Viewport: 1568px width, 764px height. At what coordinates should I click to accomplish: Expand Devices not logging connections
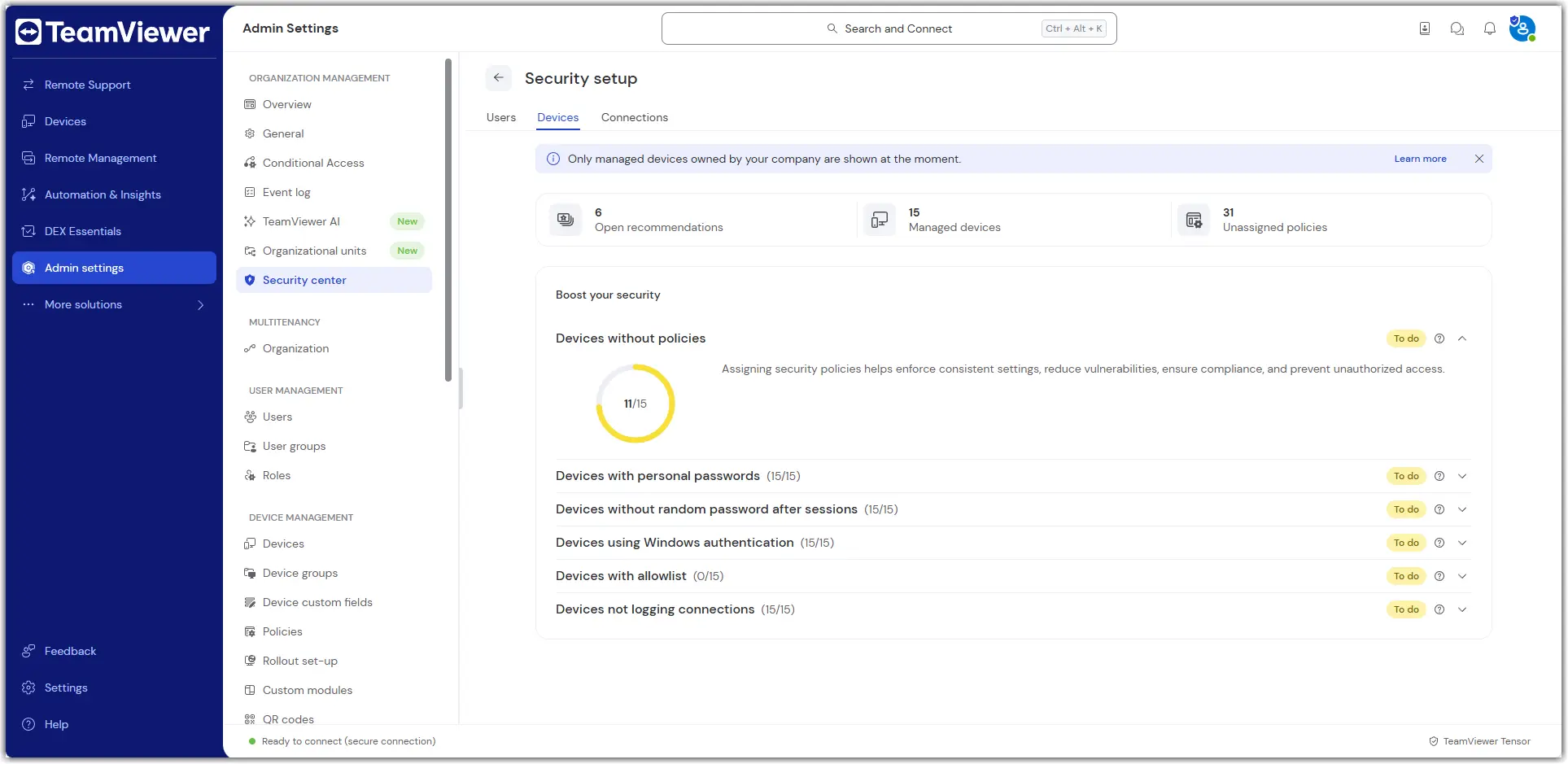[x=1462, y=609]
